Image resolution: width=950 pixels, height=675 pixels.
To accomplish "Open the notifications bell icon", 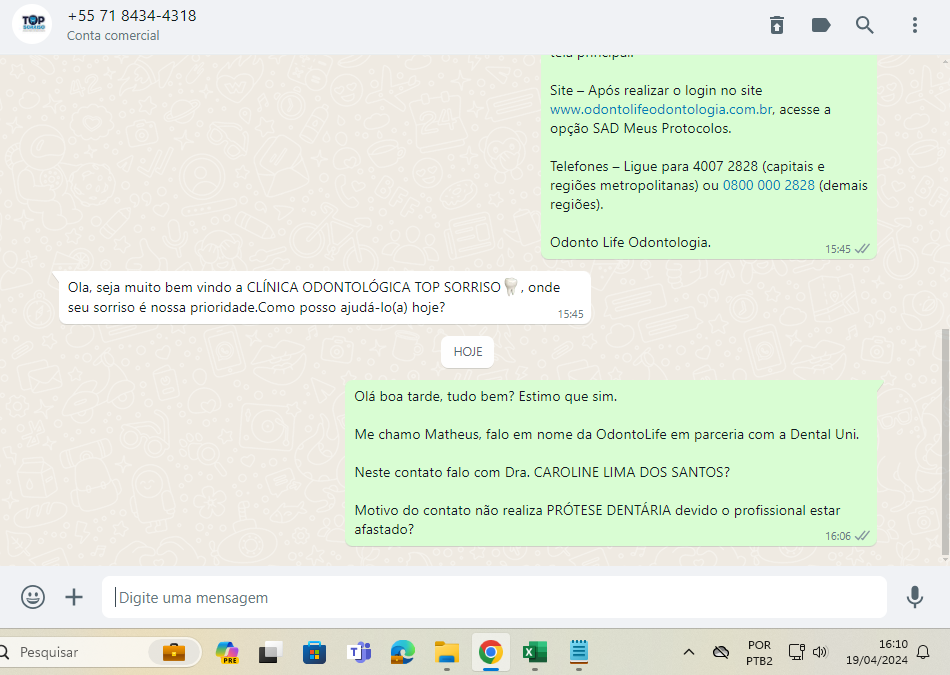I will (923, 652).
